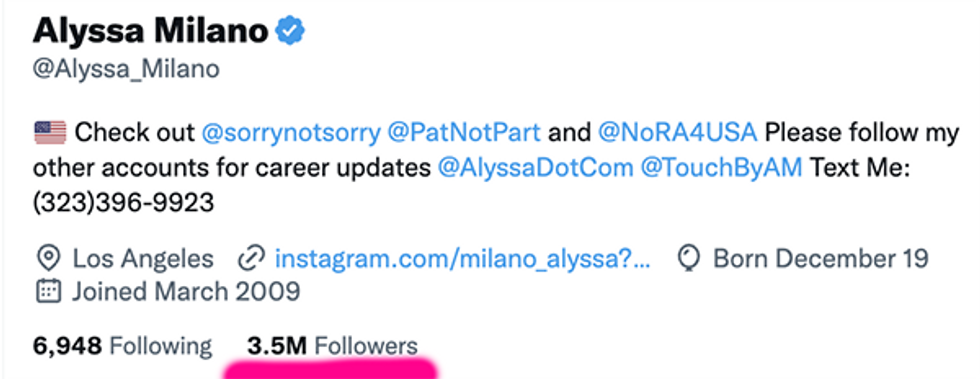This screenshot has height=379, width=980.
Task: Click the birthday balloon icon
Action: click(x=688, y=258)
